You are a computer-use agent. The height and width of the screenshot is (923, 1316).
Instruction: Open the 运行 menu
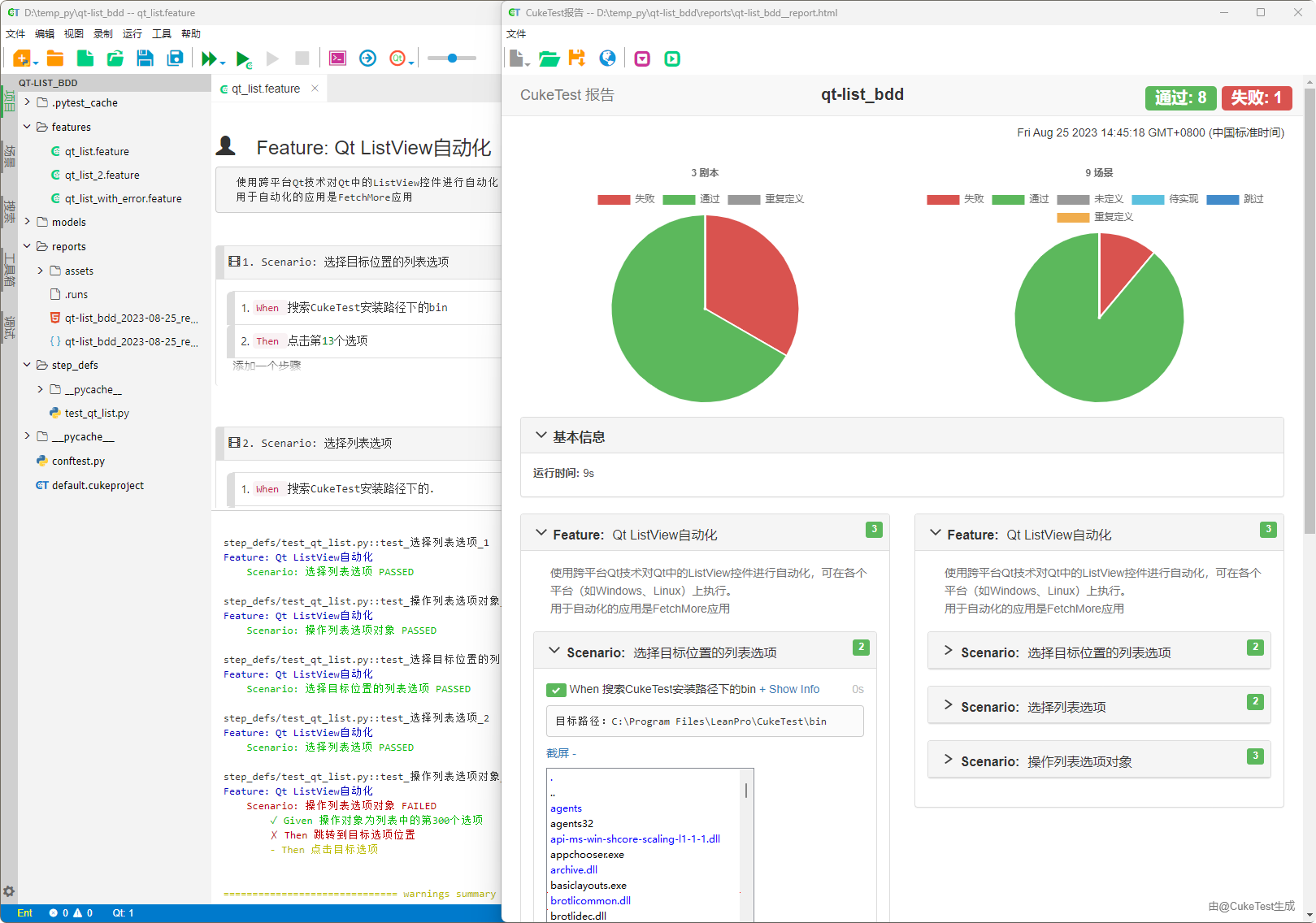131,33
